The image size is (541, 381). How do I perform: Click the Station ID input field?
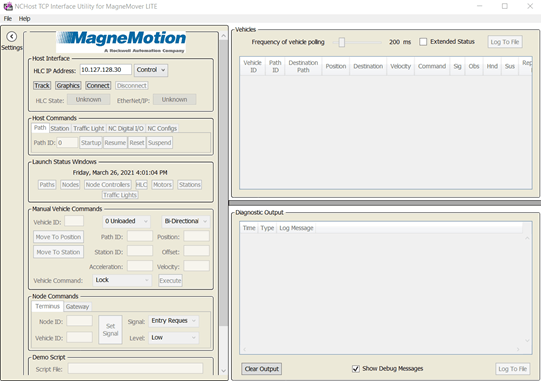[x=140, y=251]
